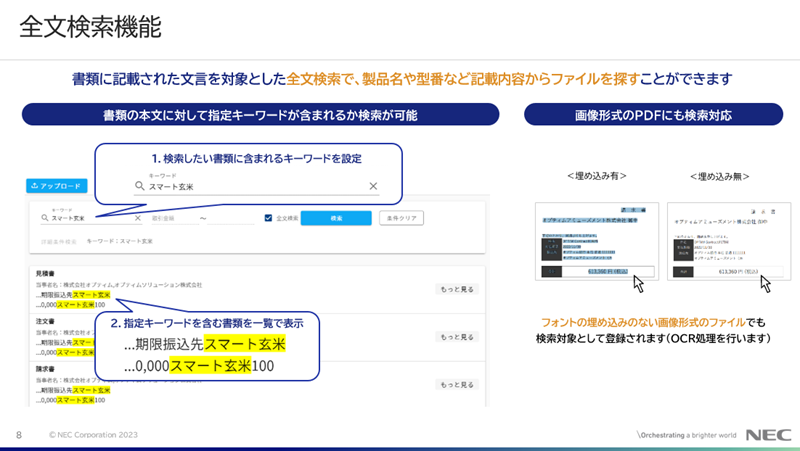
Task: Clear the keyword with the callout X icon
Action: [x=373, y=186]
